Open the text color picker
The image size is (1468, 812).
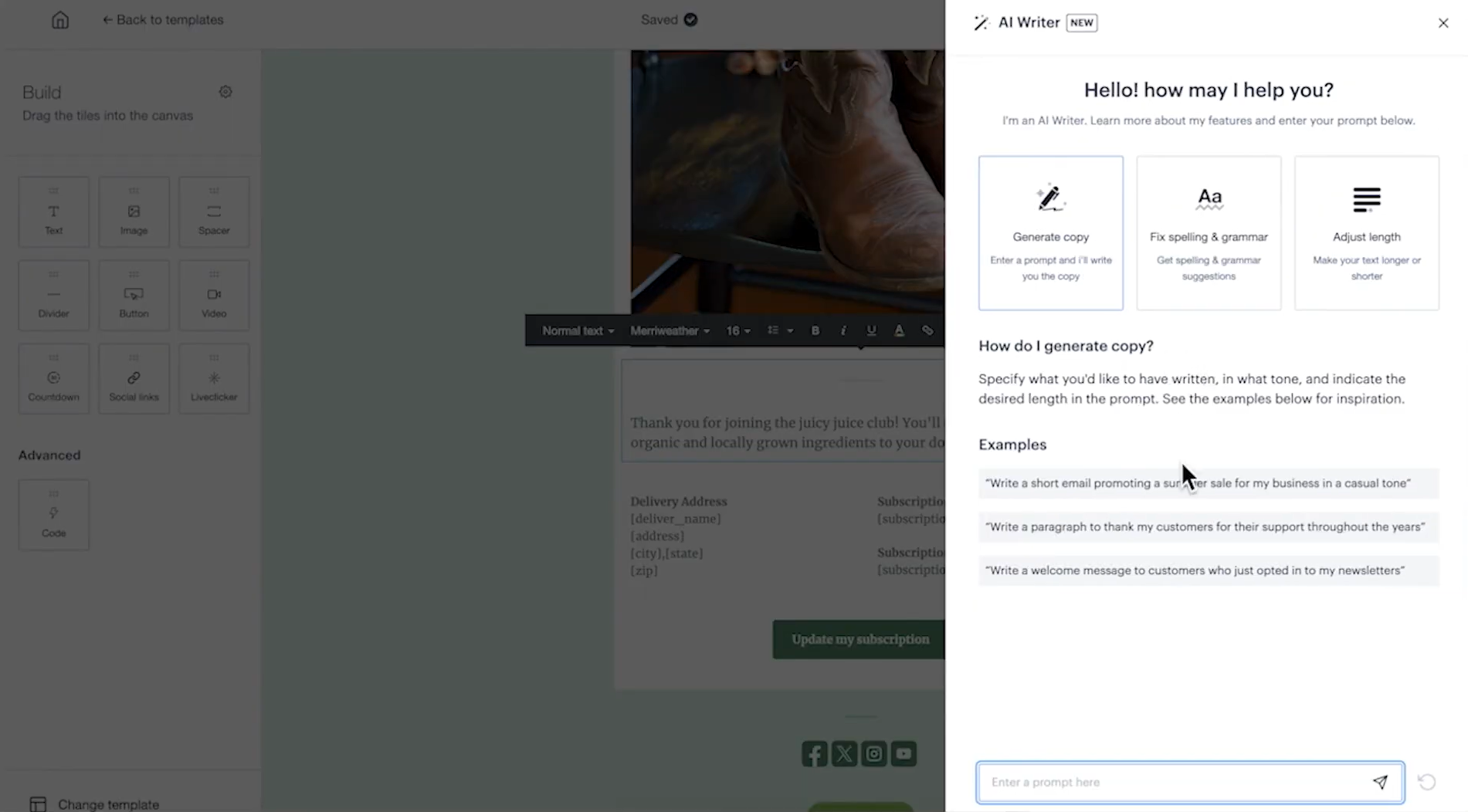click(899, 330)
